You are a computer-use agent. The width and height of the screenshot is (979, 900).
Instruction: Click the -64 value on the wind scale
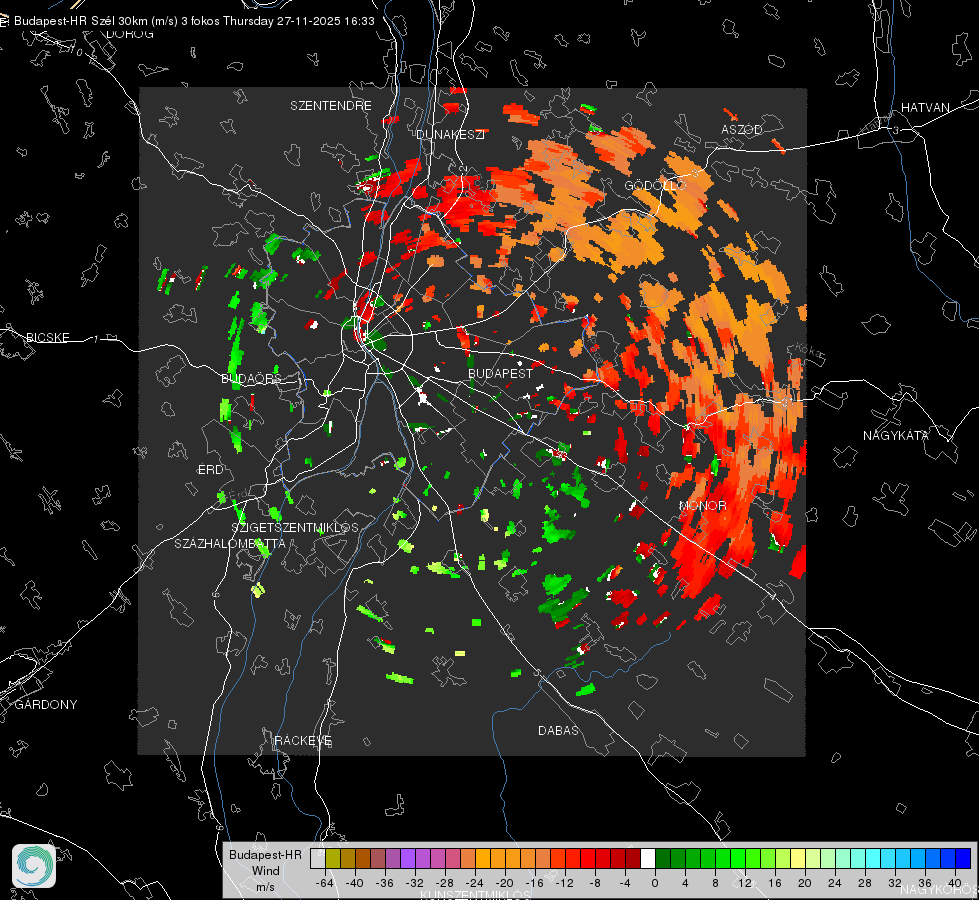tap(325, 883)
